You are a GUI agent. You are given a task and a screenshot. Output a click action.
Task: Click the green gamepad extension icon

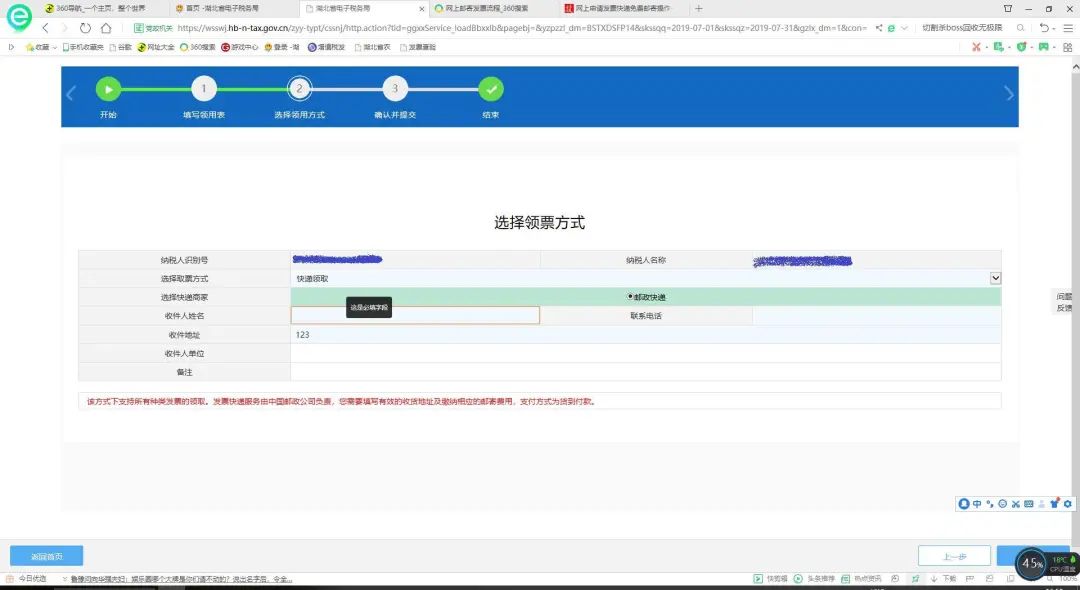click(1044, 47)
